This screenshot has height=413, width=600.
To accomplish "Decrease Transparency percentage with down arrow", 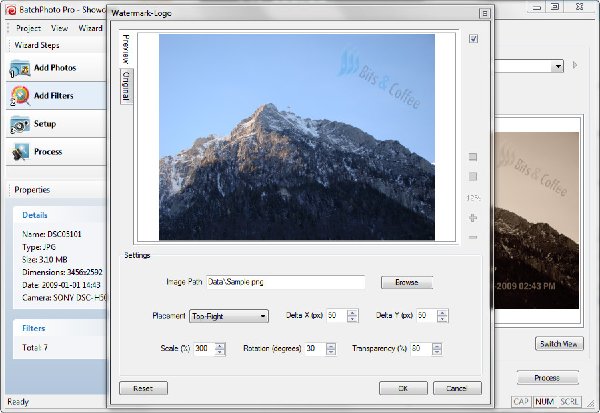I will pos(437,352).
